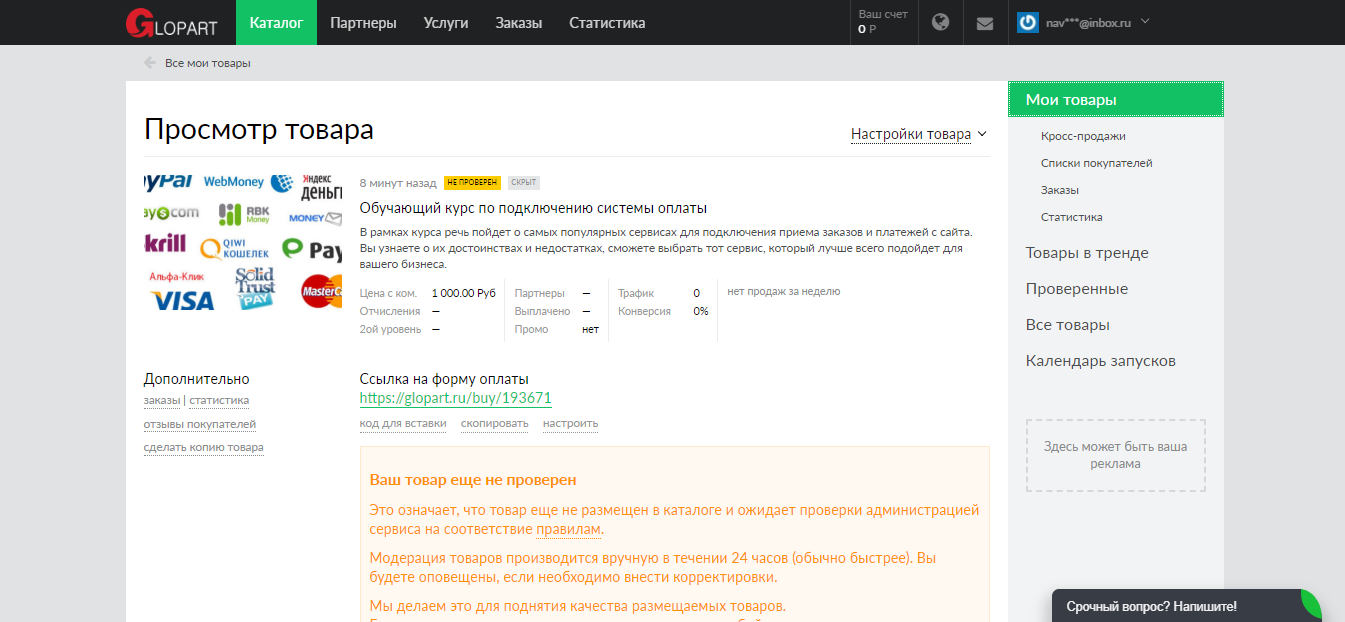Screen dimensions: 1345x622
Task: Click the back arrow icon
Action: [150, 63]
